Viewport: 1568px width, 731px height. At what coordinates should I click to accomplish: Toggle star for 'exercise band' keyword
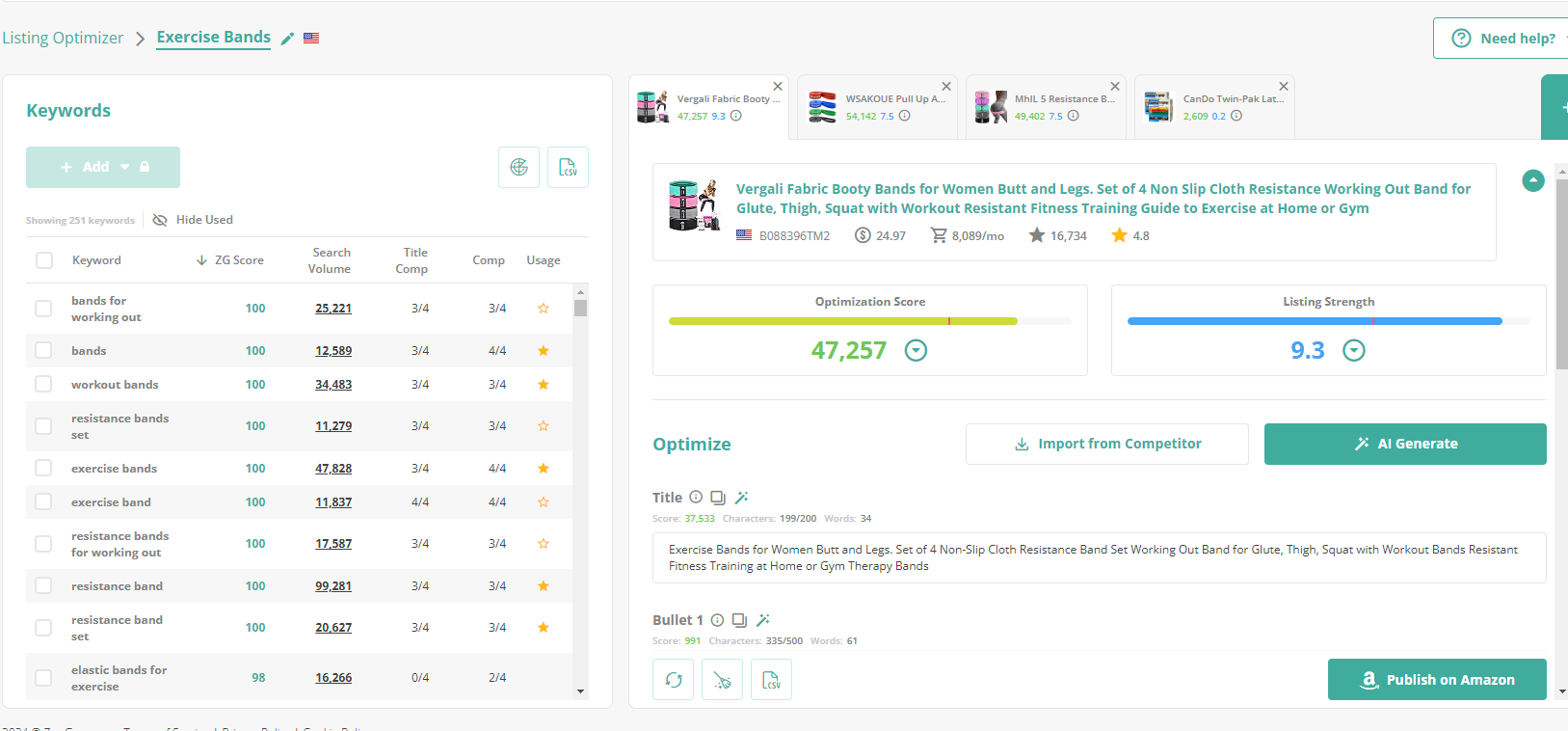[x=544, y=502]
